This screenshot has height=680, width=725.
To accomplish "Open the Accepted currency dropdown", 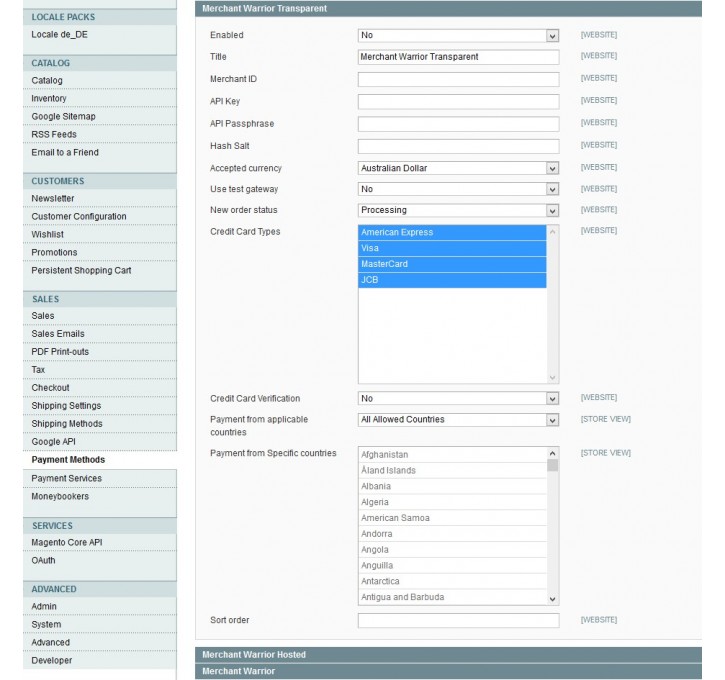I will [458, 168].
